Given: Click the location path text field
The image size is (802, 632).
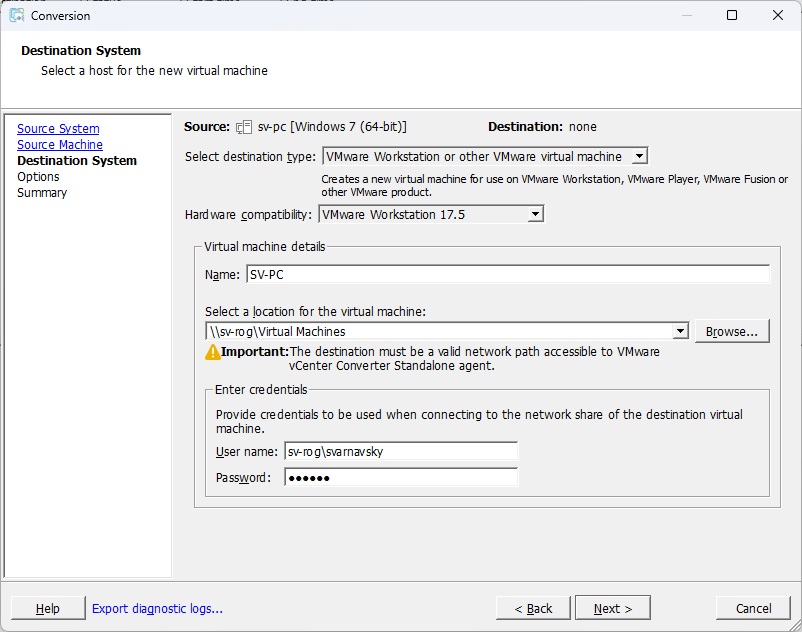Looking at the screenshot, I should point(439,331).
